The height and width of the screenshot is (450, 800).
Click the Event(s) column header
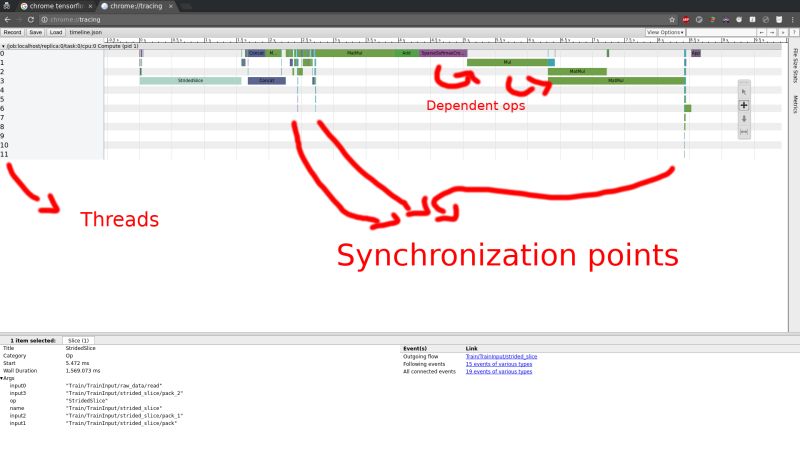point(414,348)
